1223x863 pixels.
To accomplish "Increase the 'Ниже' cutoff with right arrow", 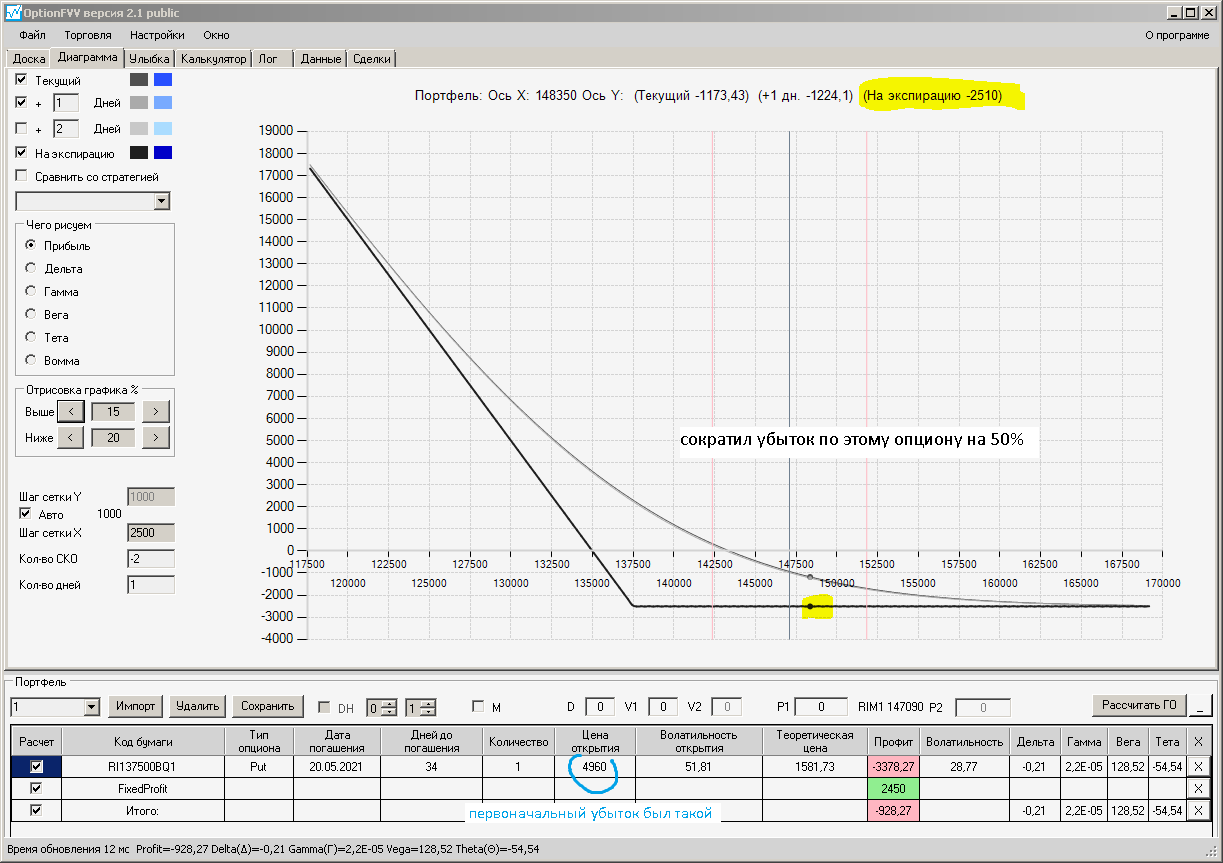I will click(155, 437).
